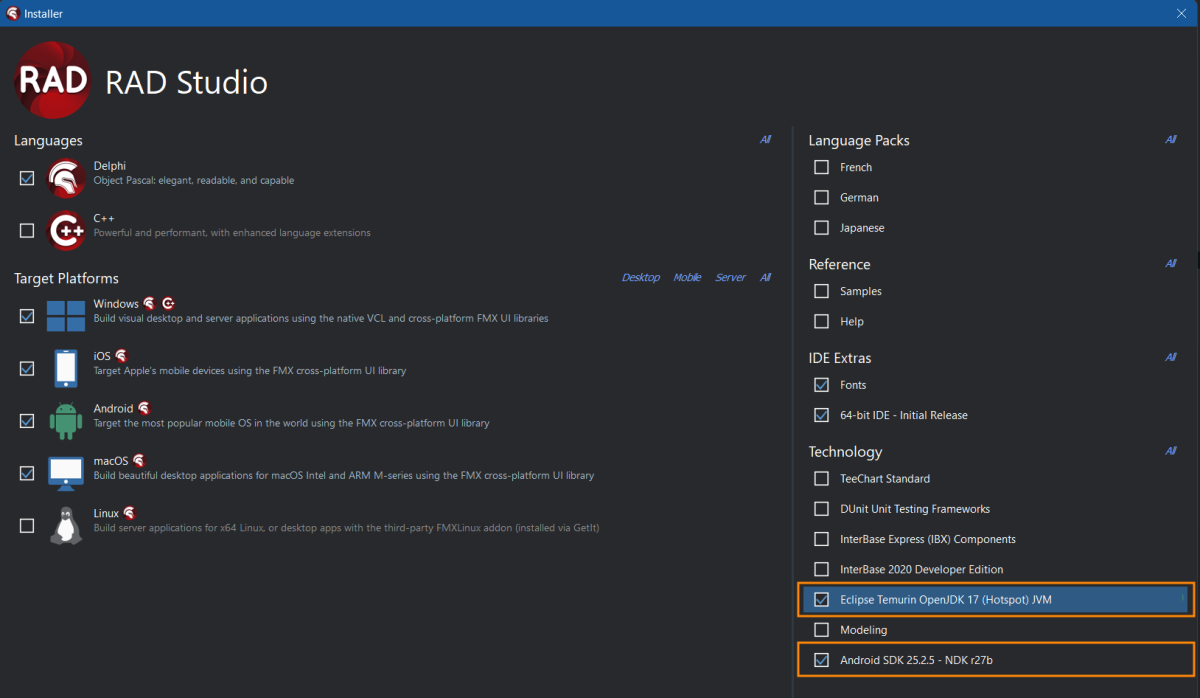
Task: Uncheck the Windows platform checkbox
Action: coord(27,316)
